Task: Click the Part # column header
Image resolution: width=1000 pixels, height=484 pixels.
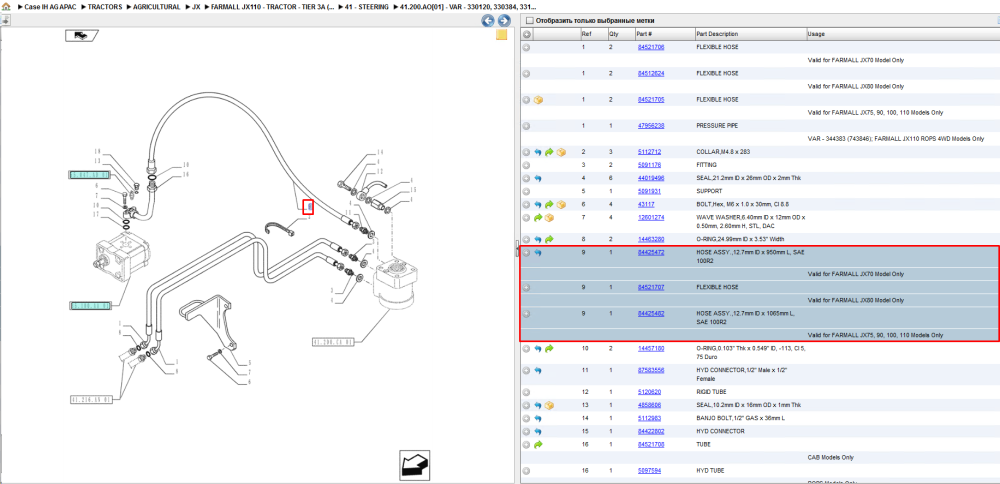Action: [x=664, y=34]
